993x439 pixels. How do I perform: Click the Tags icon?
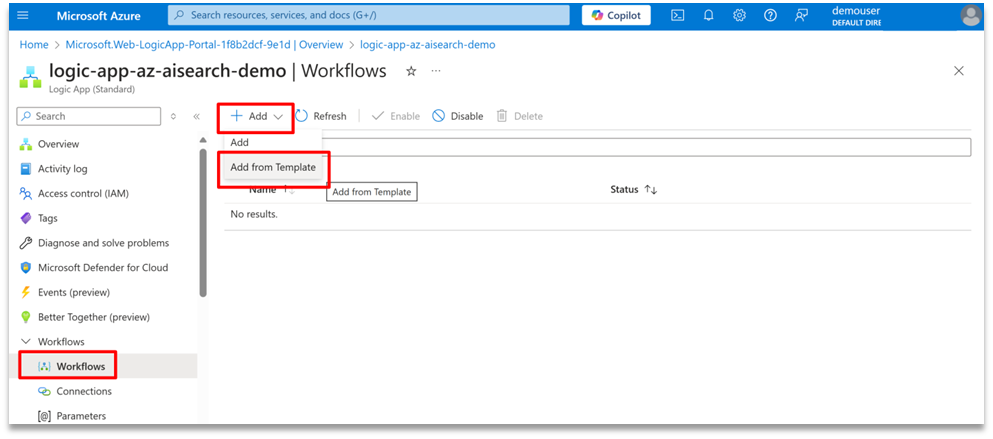click(x=26, y=218)
